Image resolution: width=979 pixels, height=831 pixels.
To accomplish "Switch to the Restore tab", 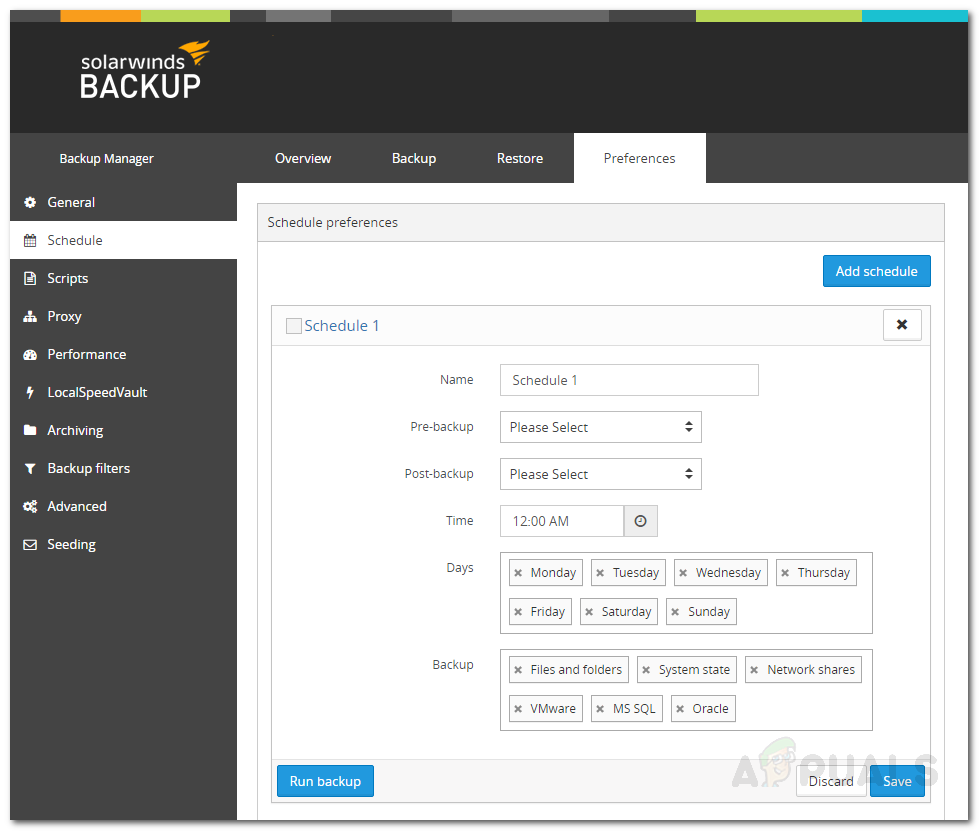I will pyautogui.click(x=520, y=159).
